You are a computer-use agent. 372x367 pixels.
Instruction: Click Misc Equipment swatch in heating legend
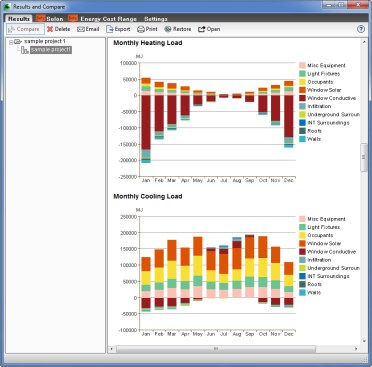(302, 65)
